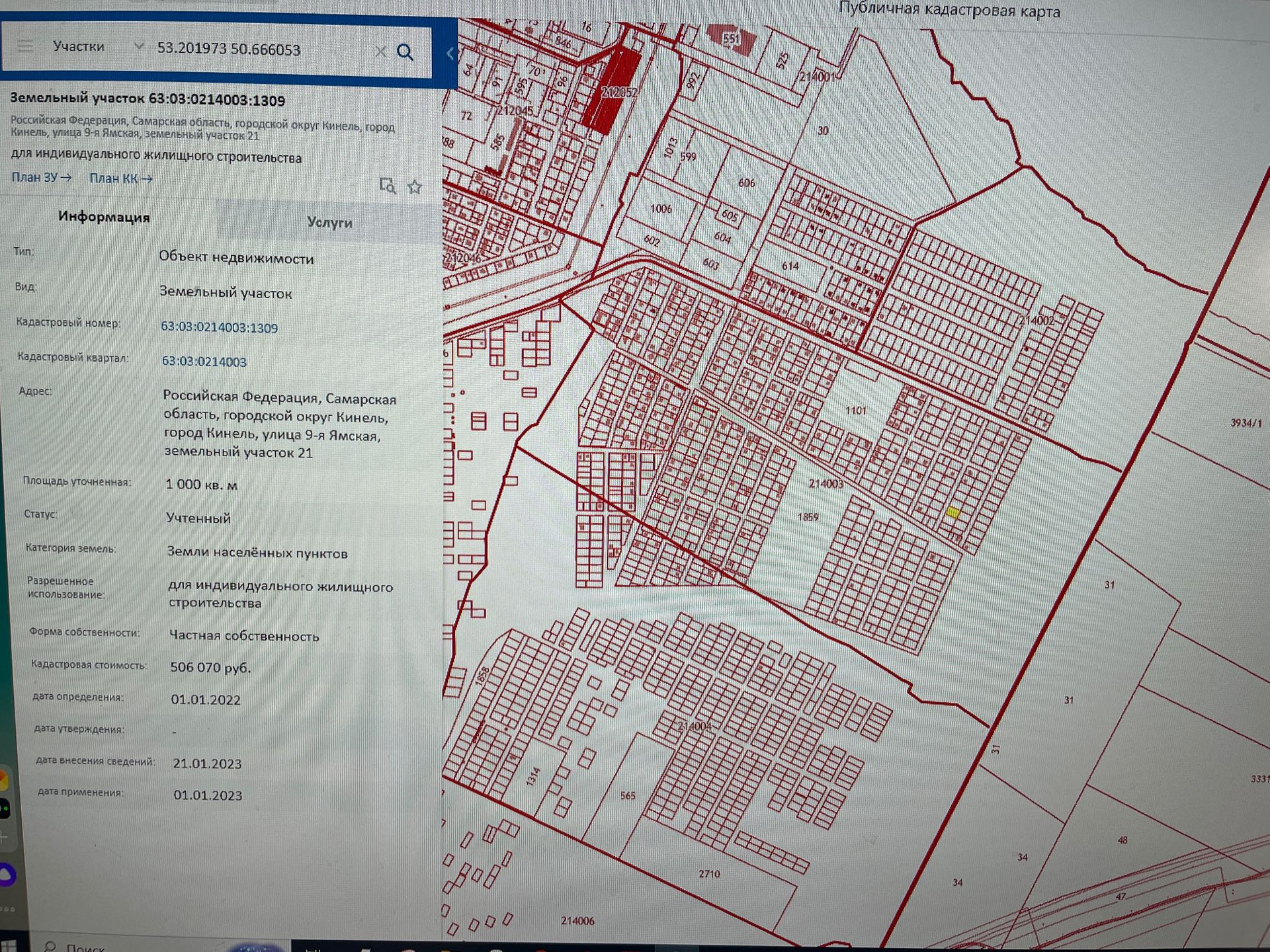Click the dropdown arrow next to Участки
Viewport: 1270px width, 952px height.
point(138,46)
